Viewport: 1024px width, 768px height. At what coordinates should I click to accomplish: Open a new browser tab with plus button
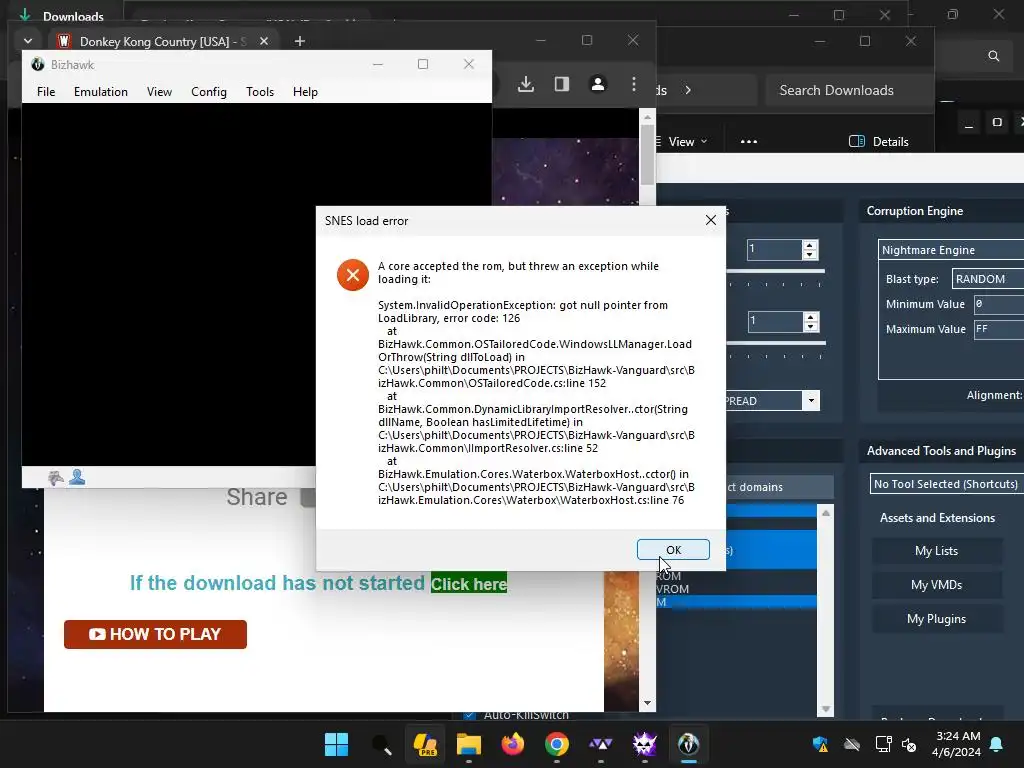300,41
